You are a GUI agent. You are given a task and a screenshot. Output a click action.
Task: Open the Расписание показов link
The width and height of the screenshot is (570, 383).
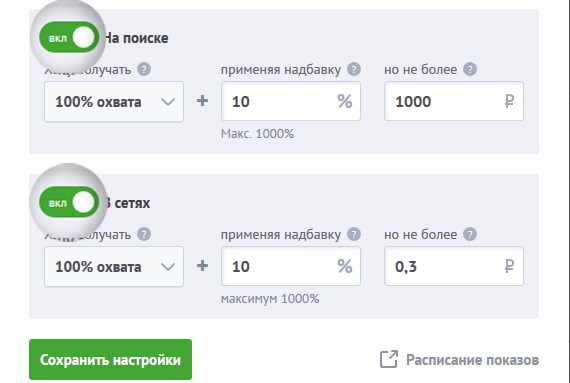tap(472, 360)
